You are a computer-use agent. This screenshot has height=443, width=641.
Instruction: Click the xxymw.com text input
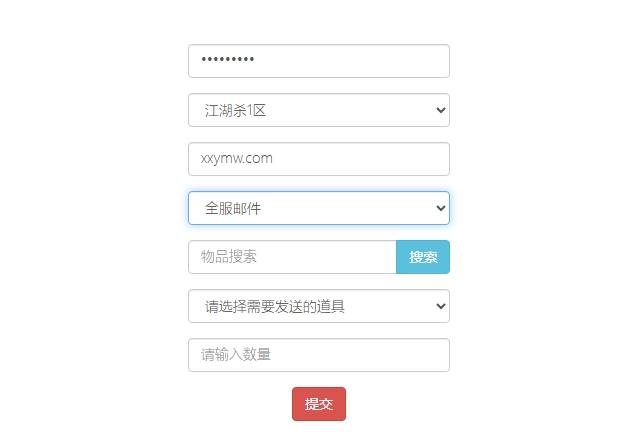pyautogui.click(x=319, y=159)
